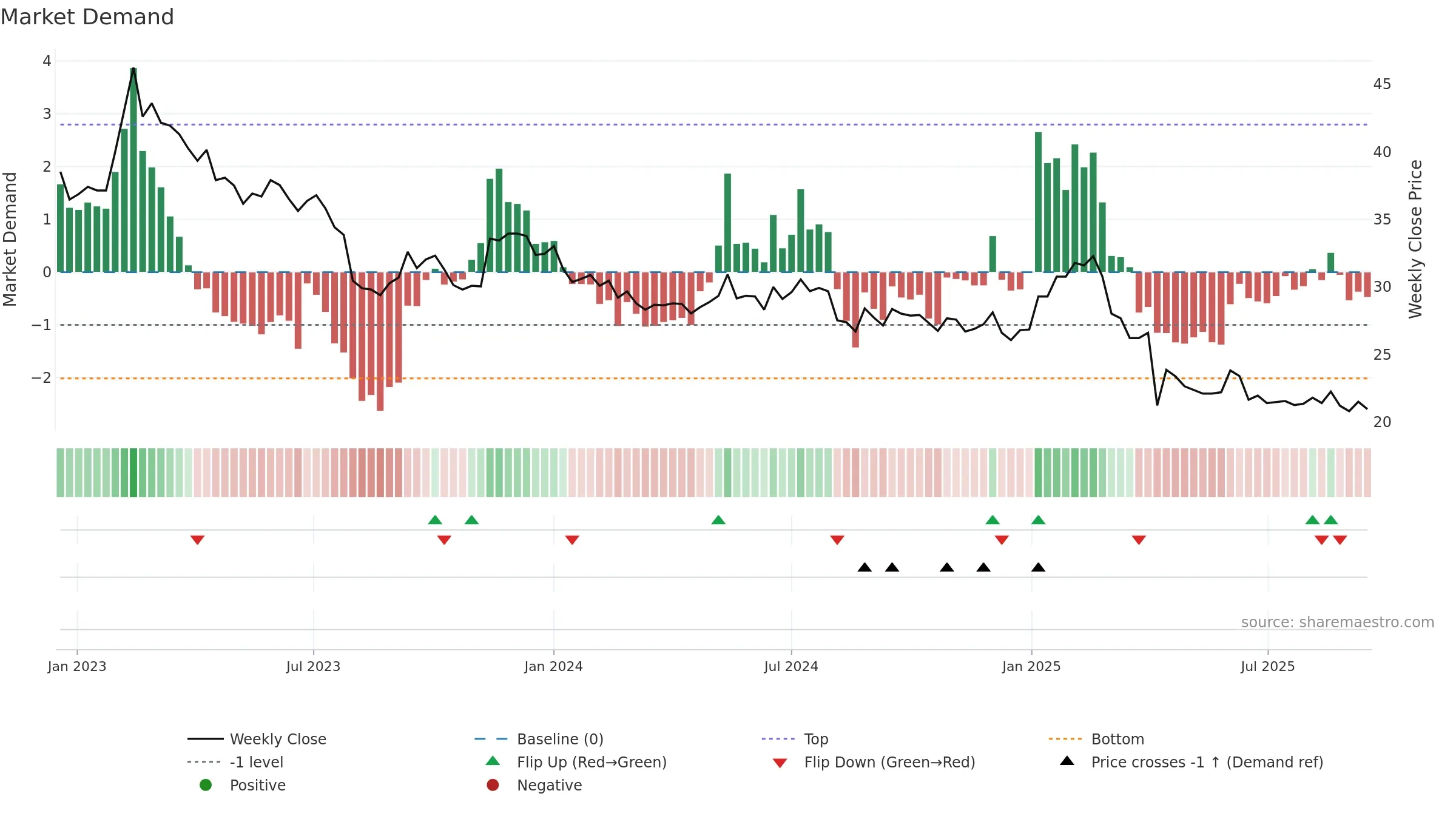Click the 'Positive' legend label
The image size is (1456, 819).
(258, 785)
